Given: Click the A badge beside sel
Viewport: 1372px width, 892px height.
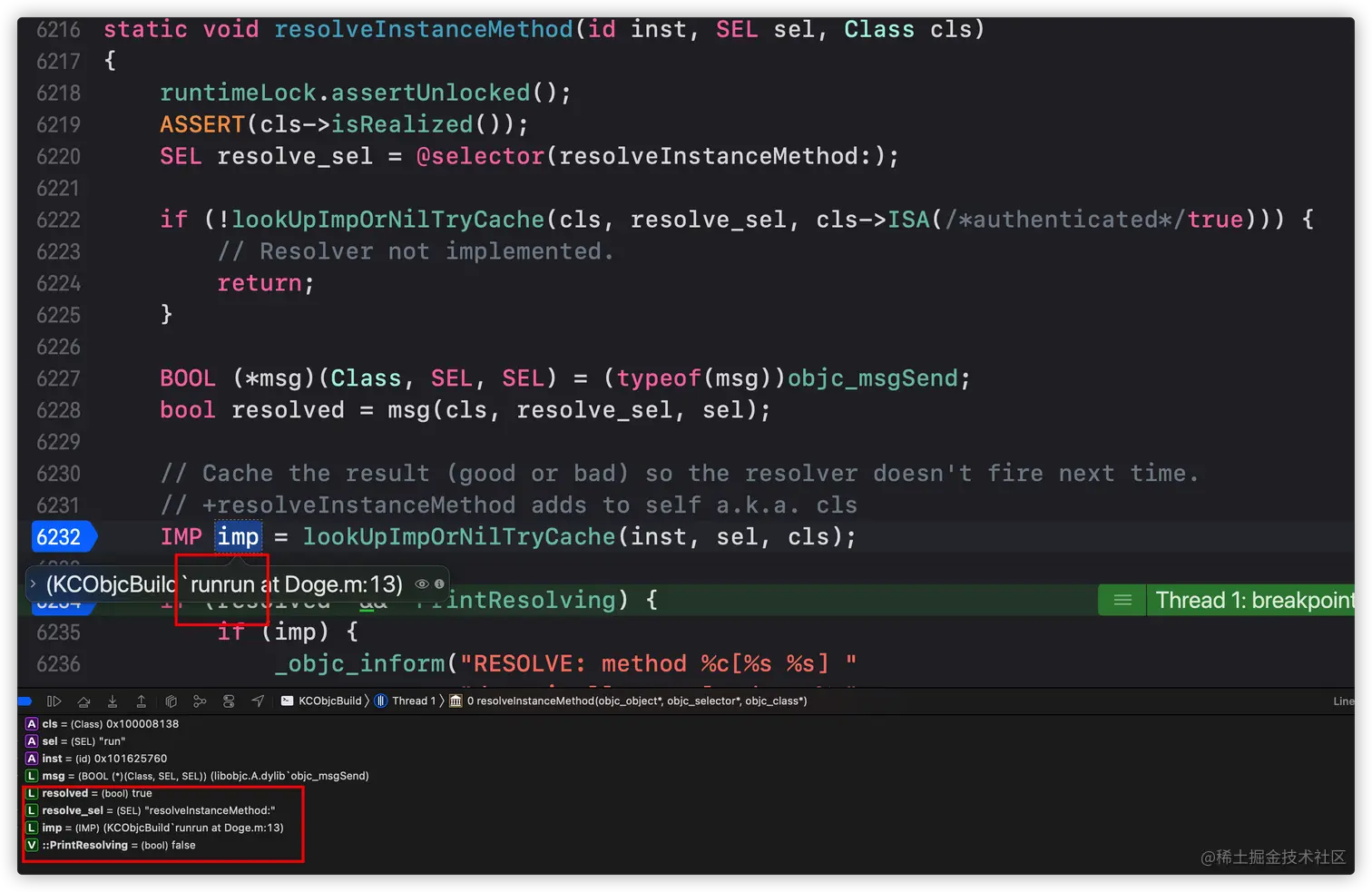Looking at the screenshot, I should [32, 741].
